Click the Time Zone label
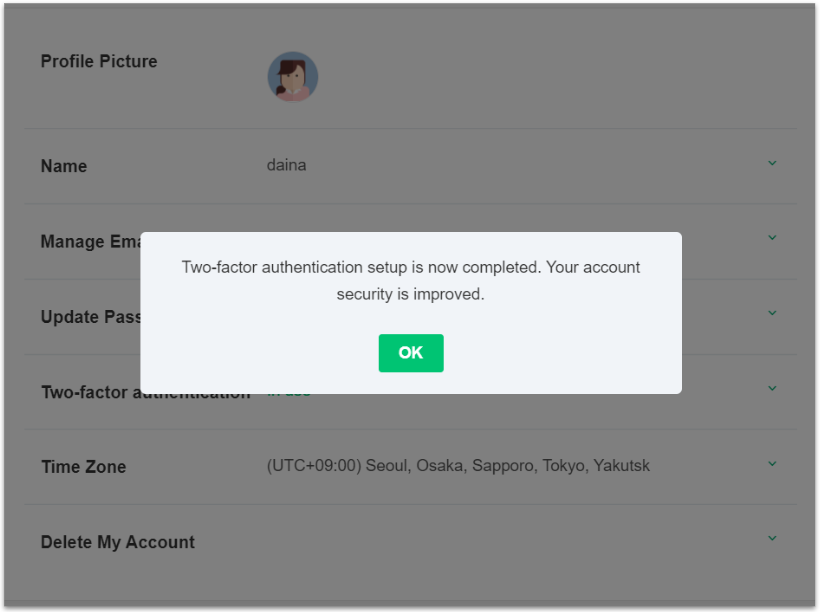 [x=83, y=467]
